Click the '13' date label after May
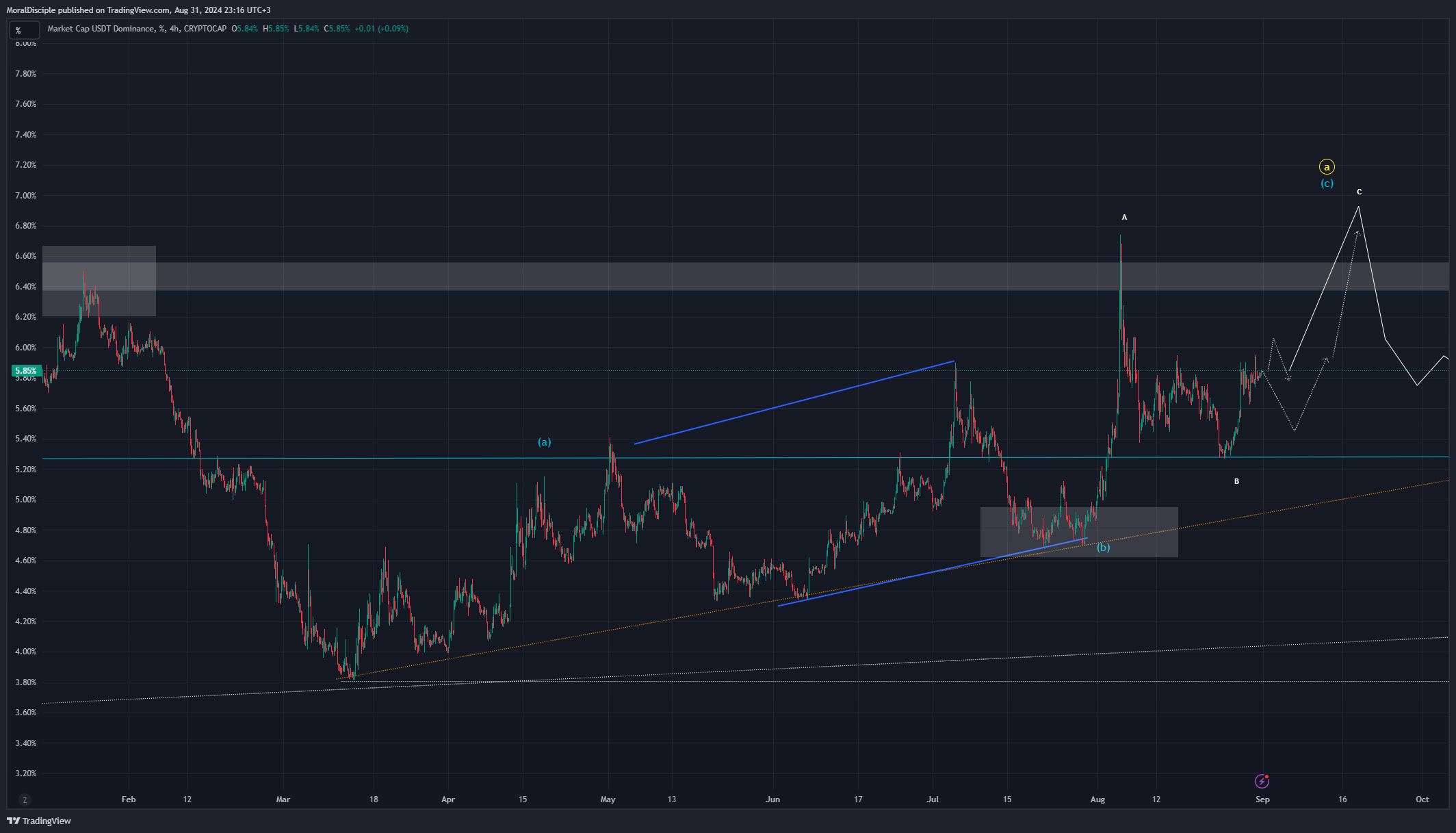 pos(672,799)
